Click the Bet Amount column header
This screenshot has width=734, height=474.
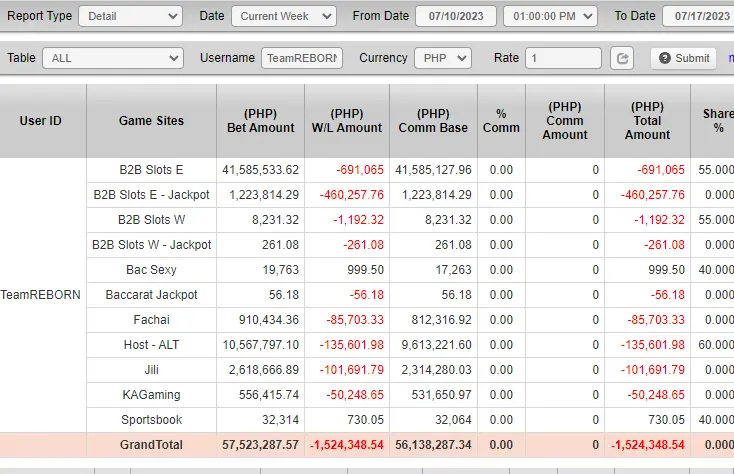(x=261, y=121)
